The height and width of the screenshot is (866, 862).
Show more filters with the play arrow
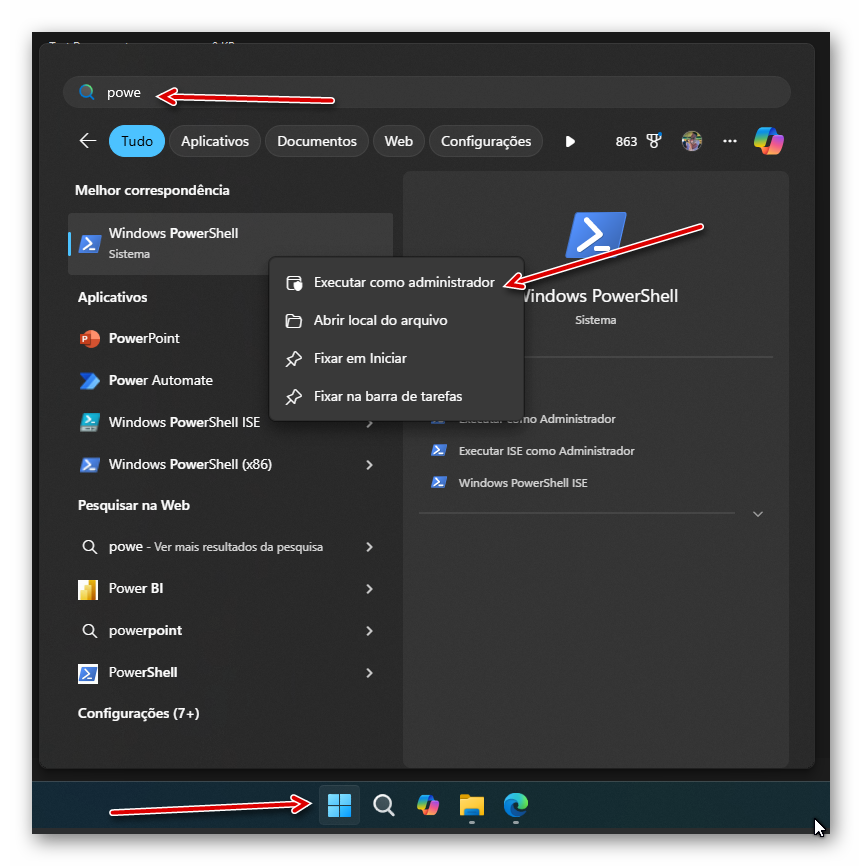(x=570, y=142)
